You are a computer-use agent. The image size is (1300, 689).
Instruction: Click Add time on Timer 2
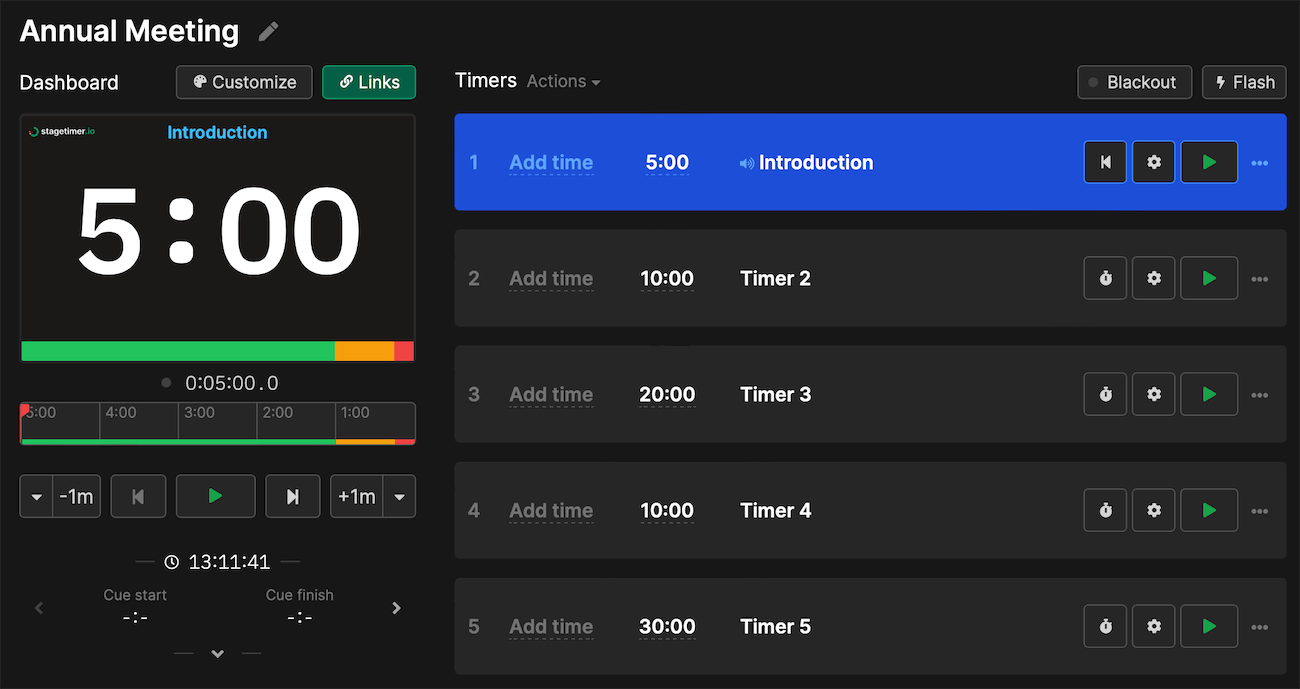coord(551,278)
